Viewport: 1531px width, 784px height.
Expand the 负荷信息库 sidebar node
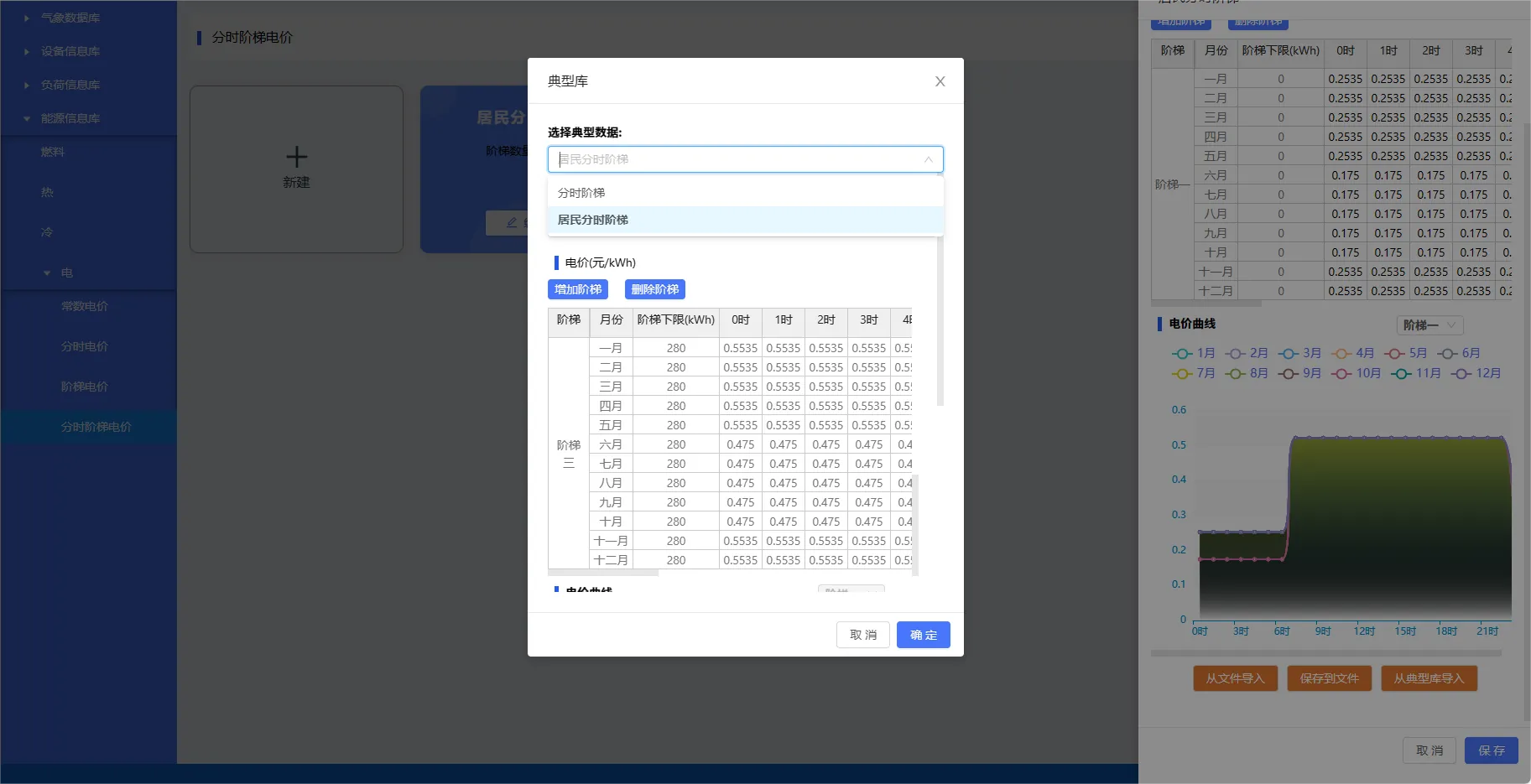pos(27,85)
